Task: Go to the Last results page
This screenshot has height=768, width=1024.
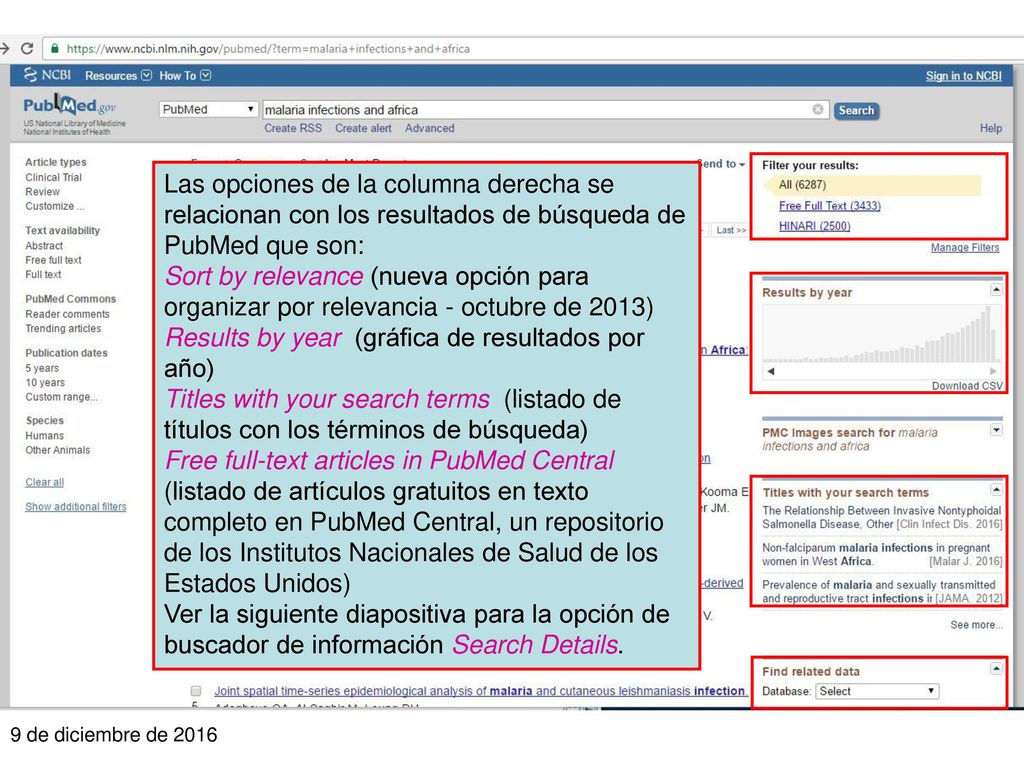Action: [x=730, y=230]
